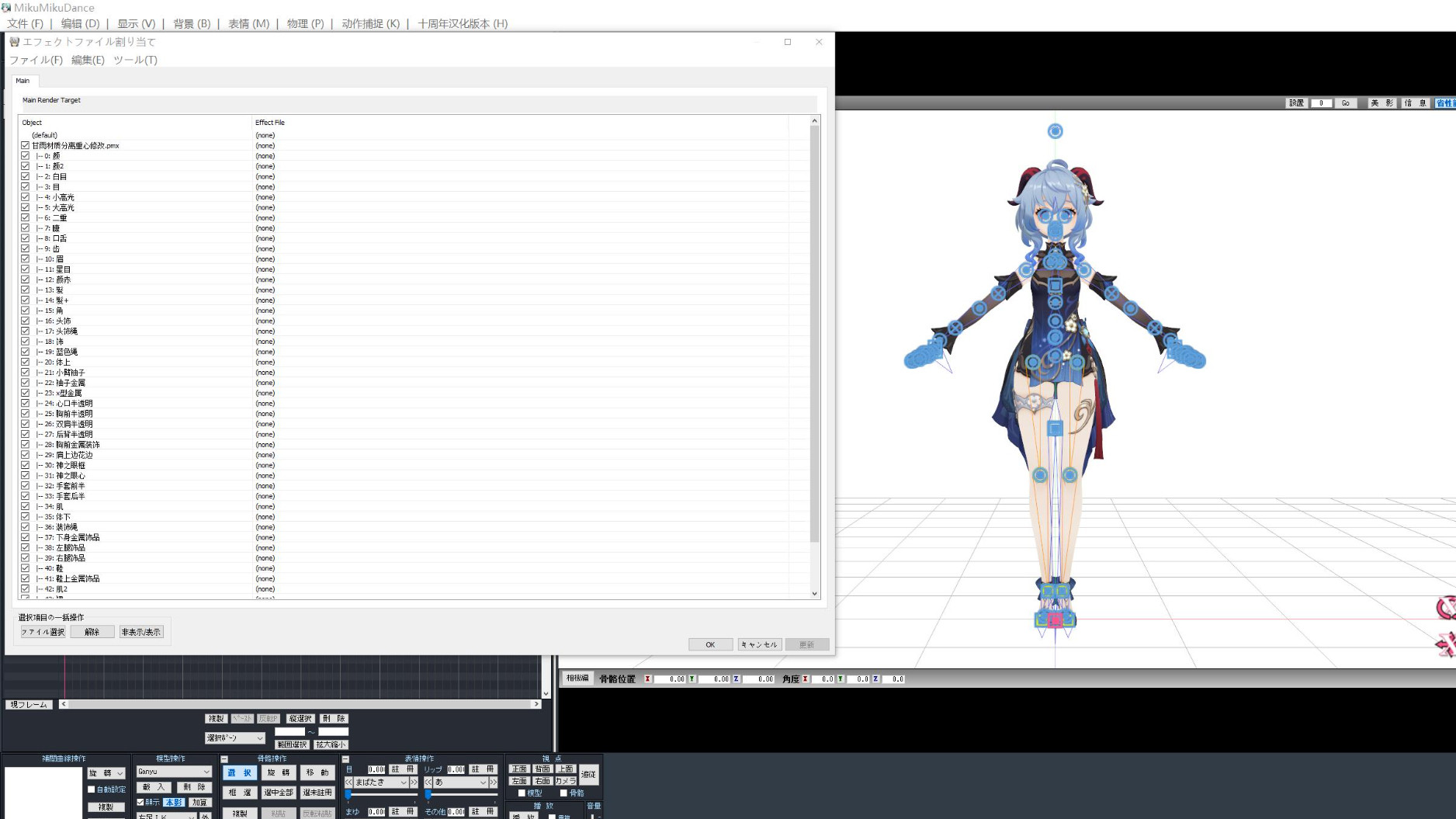Image resolution: width=1456 pixels, height=819 pixels.
Task: Uncheck the 15: 角 material checkbox
Action: 26,311
